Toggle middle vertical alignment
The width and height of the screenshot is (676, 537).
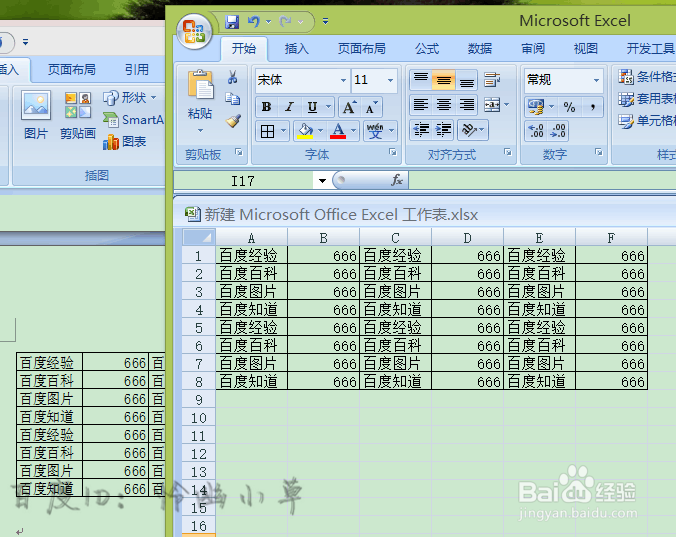[x=444, y=80]
